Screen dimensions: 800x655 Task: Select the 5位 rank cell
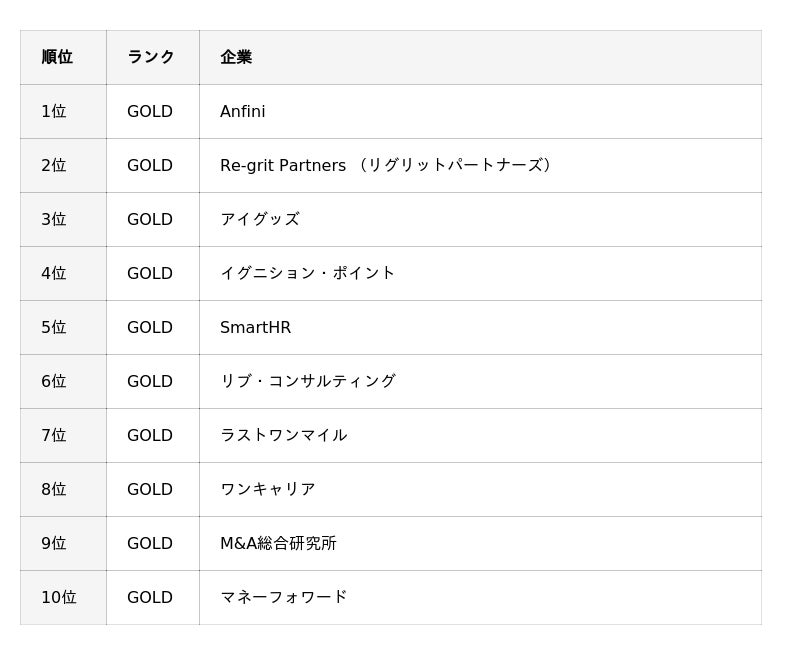[x=54, y=328]
